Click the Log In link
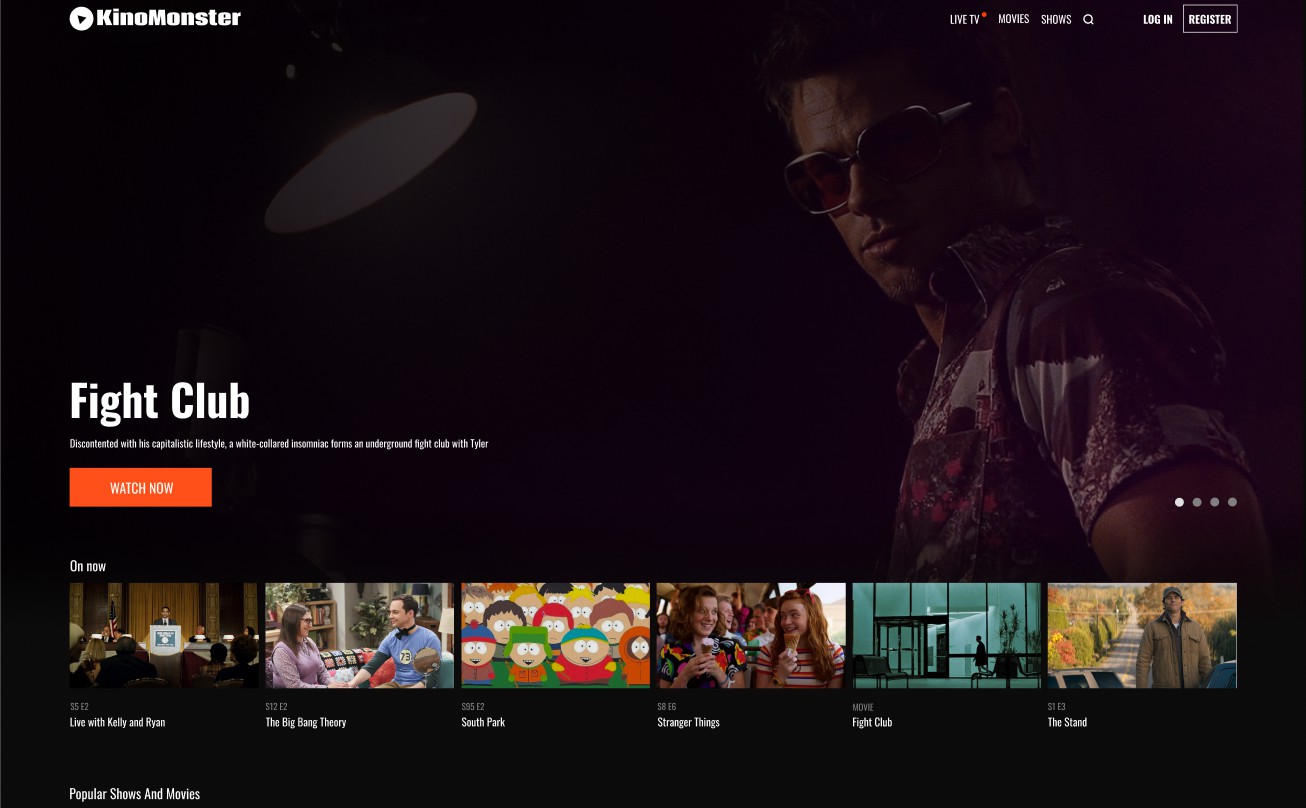1306x808 pixels. point(1158,19)
